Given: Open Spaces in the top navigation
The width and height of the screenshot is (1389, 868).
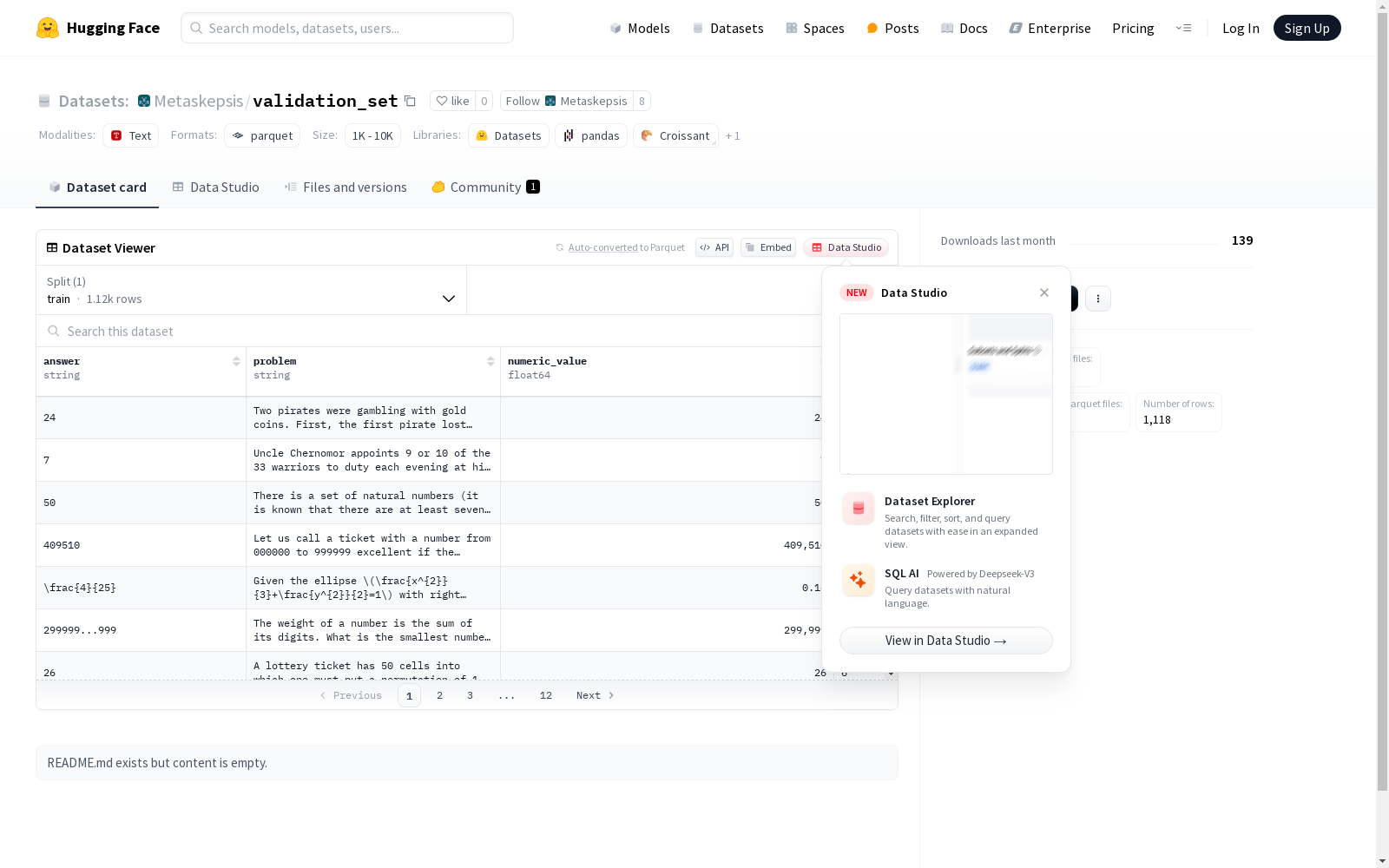Looking at the screenshot, I should tap(814, 28).
